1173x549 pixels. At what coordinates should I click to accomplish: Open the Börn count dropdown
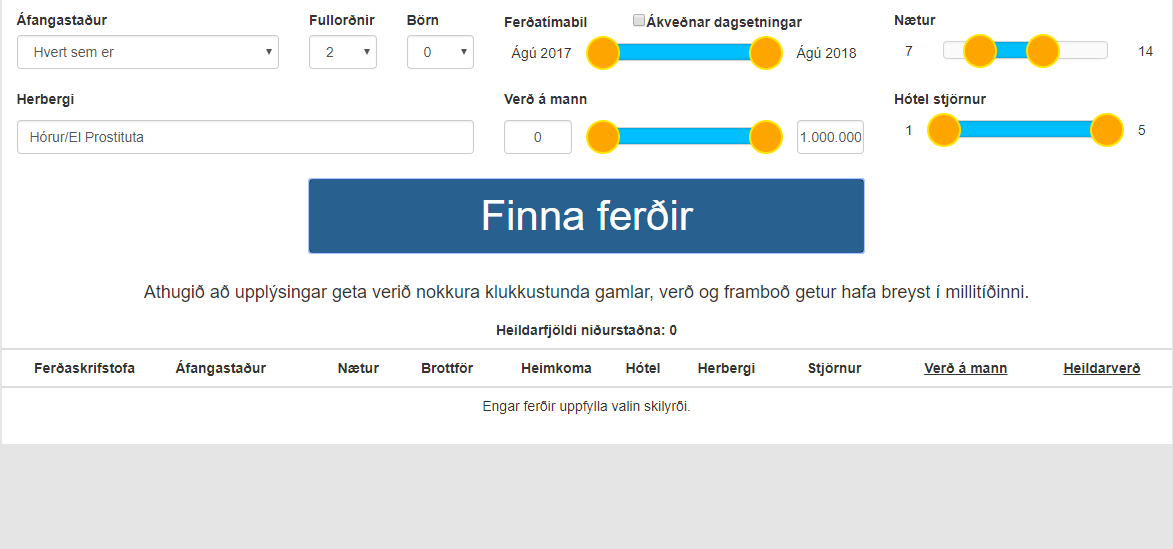pos(440,52)
